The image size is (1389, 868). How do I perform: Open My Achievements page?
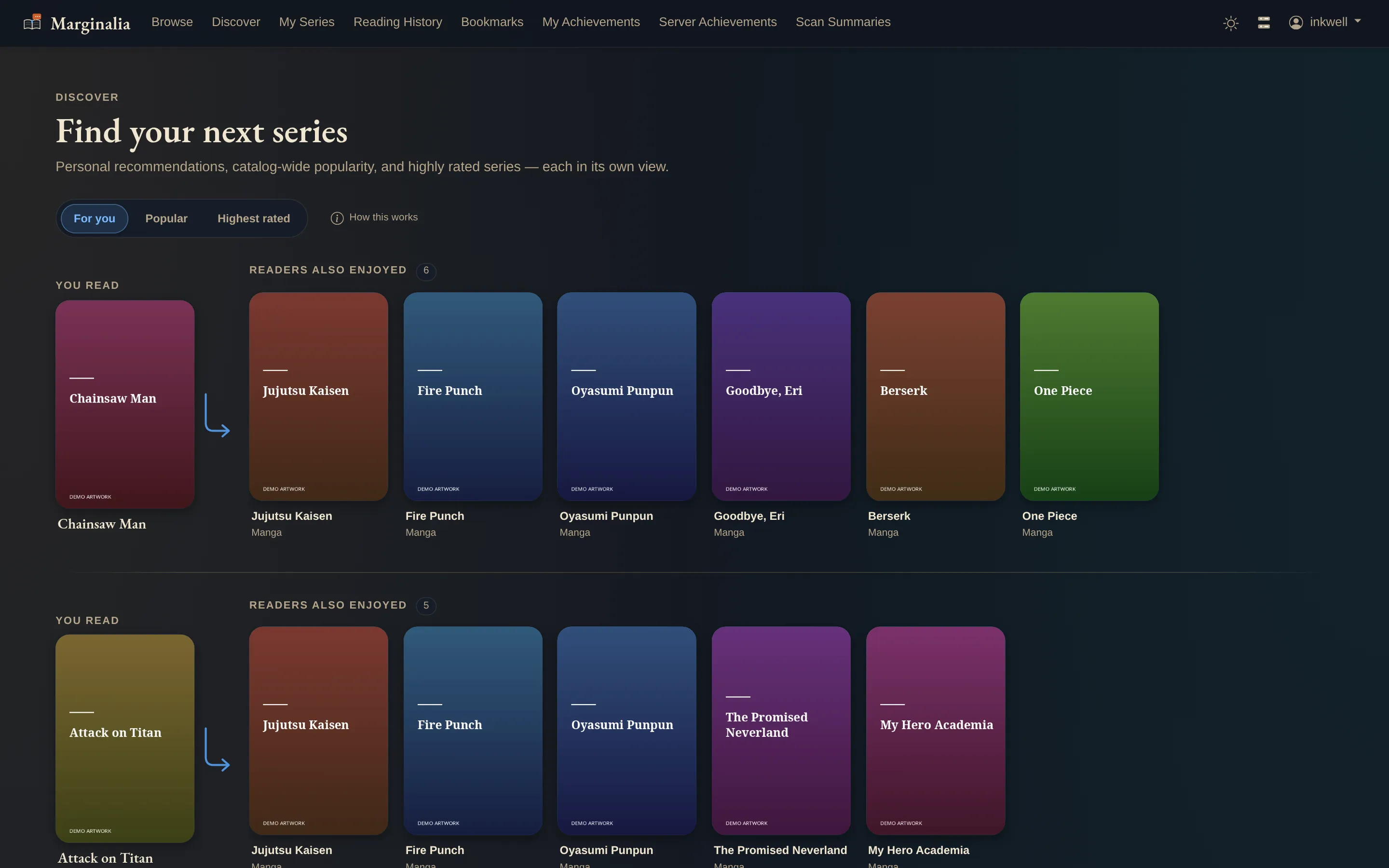tap(591, 22)
